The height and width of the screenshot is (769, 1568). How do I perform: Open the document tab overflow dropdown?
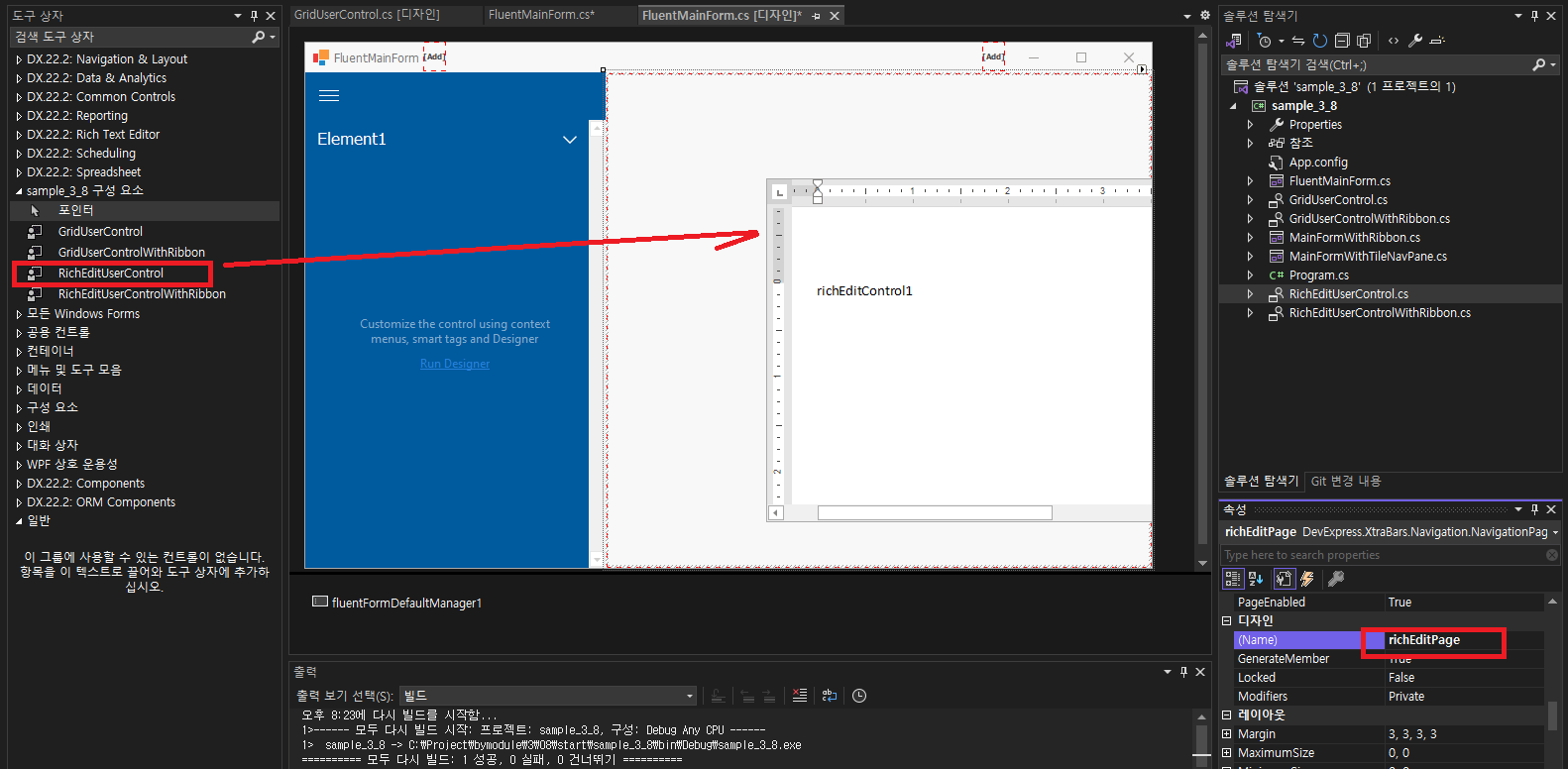[1187, 16]
